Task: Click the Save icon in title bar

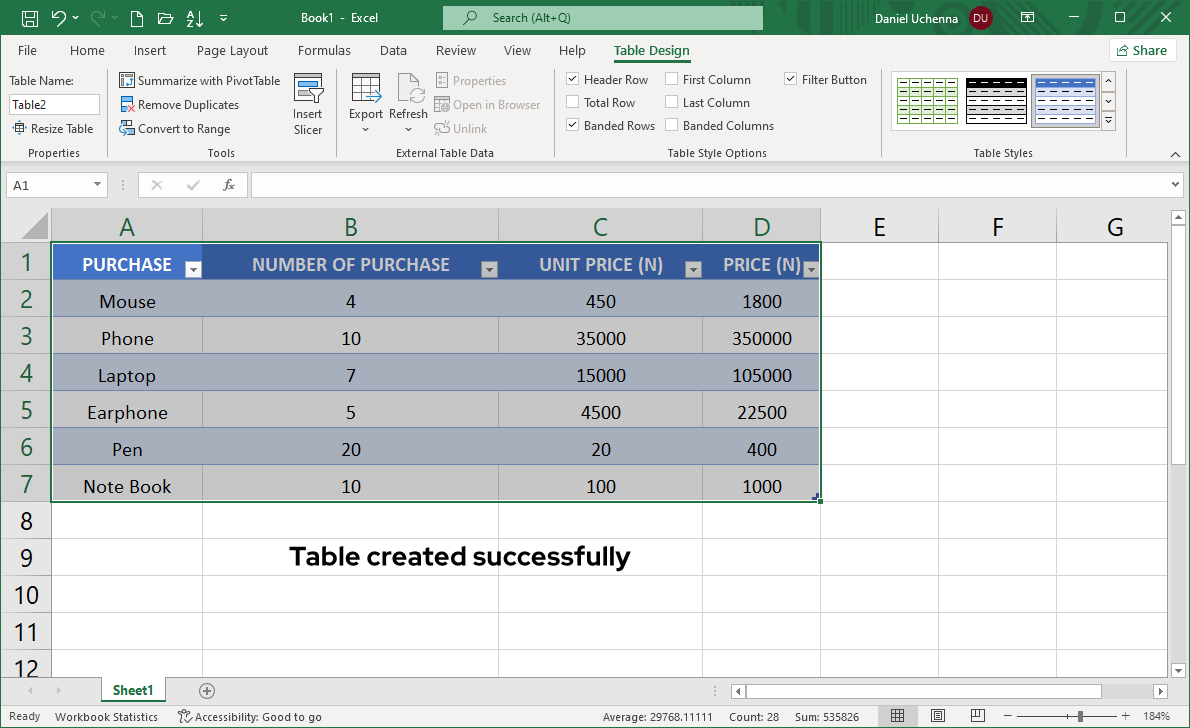Action: [30, 18]
